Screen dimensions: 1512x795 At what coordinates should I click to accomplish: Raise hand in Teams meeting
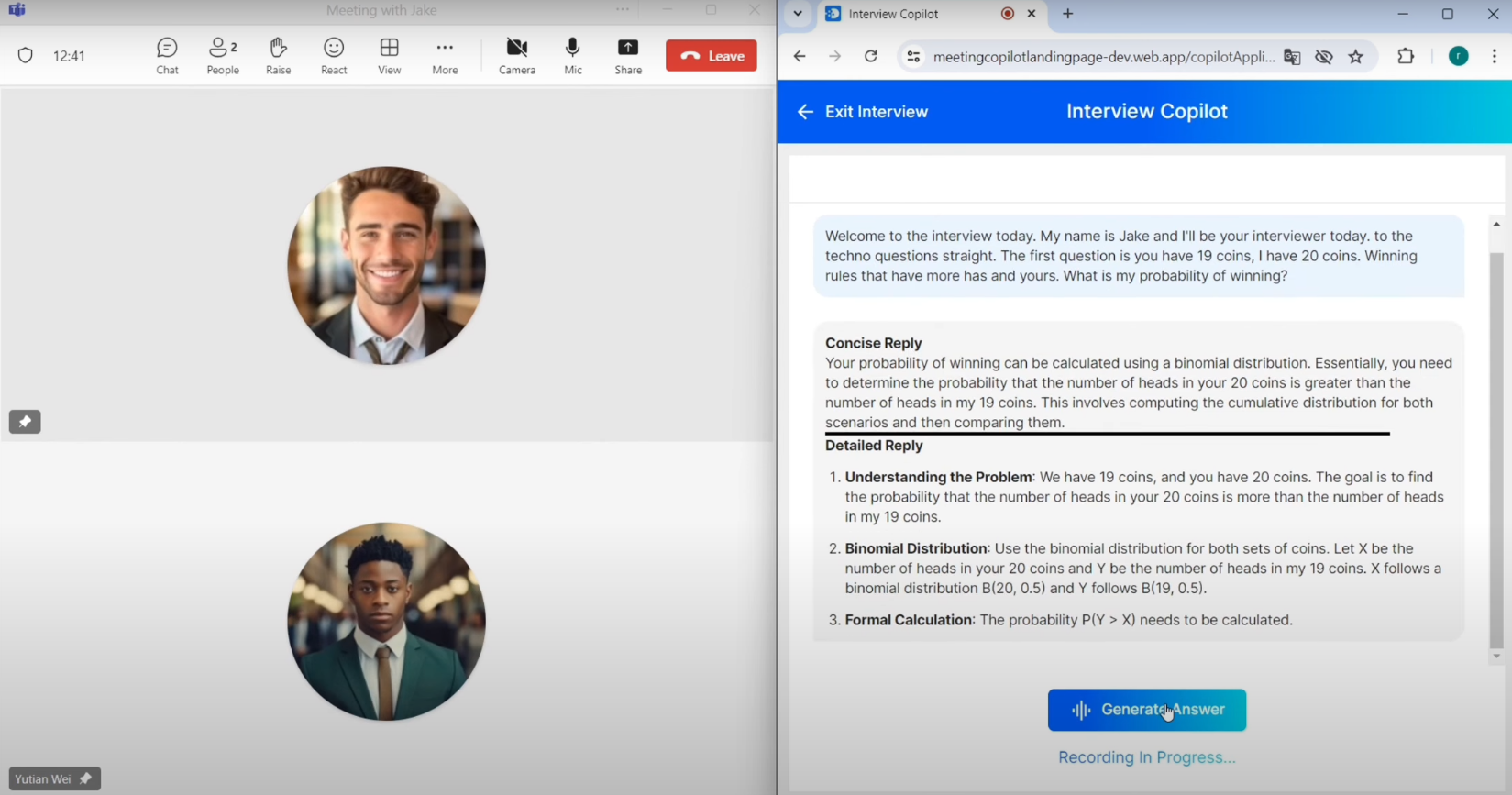(x=279, y=56)
